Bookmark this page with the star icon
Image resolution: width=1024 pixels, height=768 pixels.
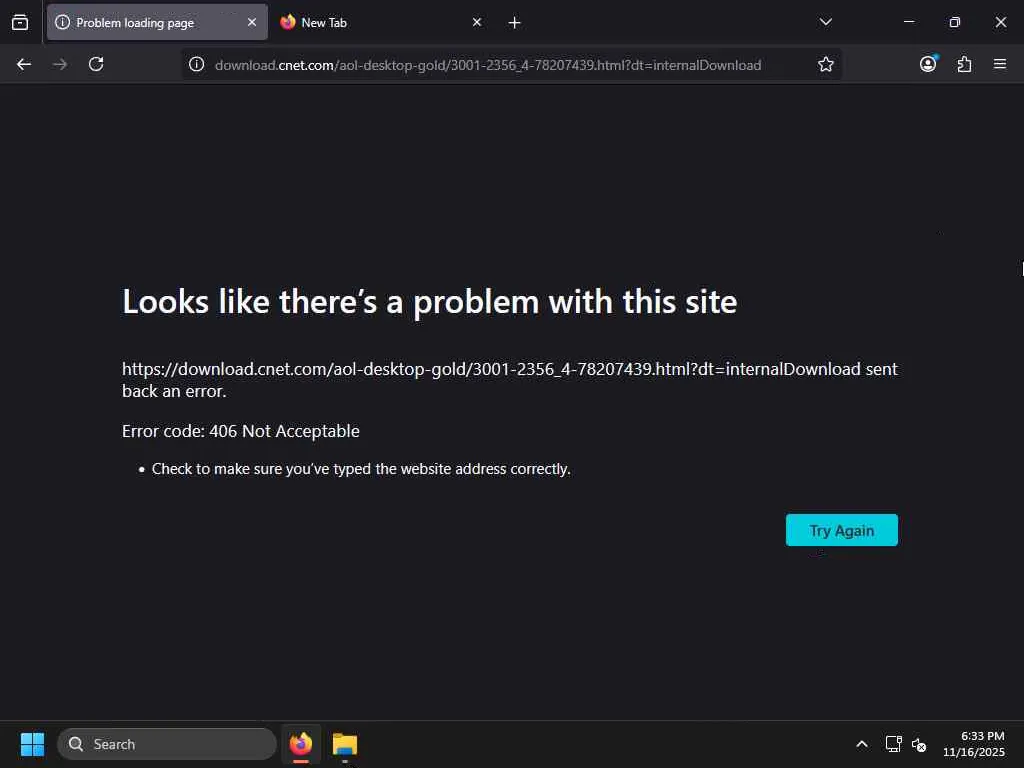click(x=825, y=64)
